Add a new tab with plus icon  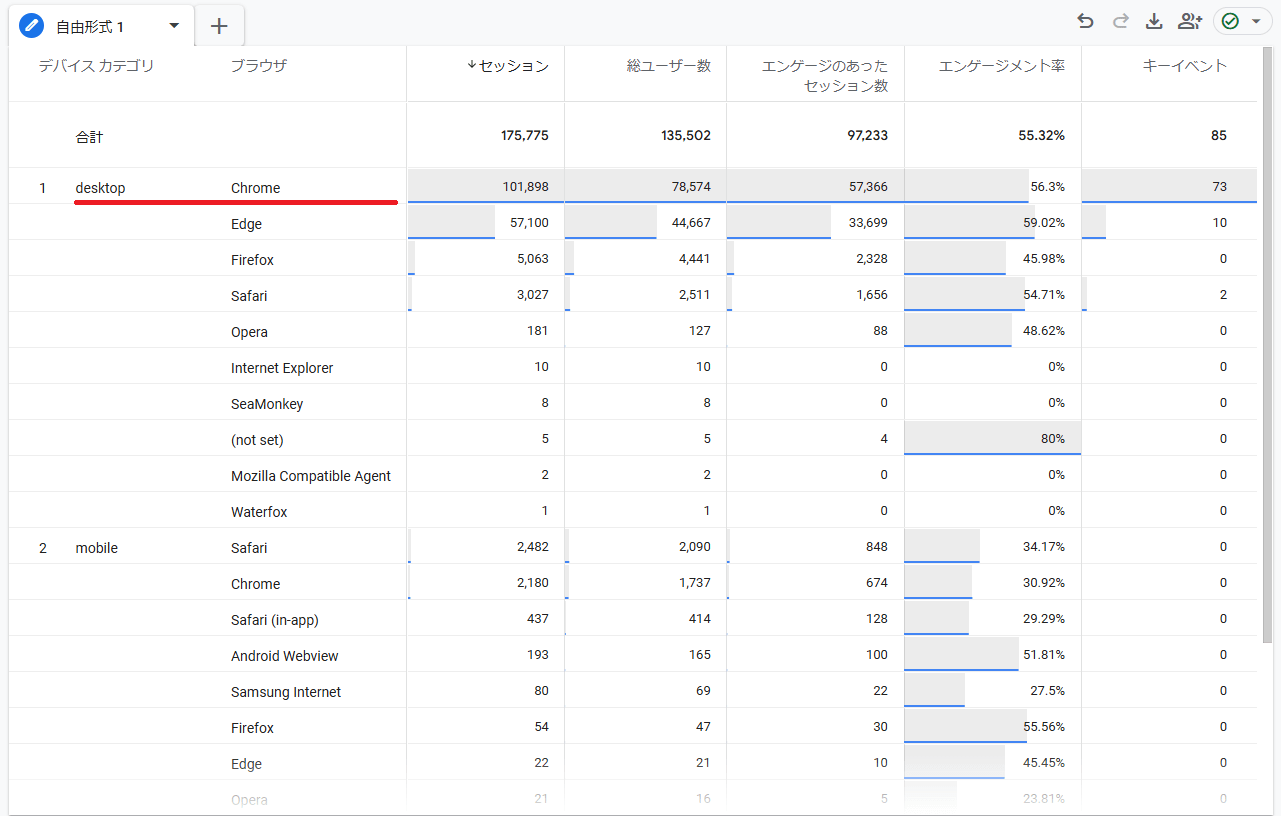click(220, 26)
